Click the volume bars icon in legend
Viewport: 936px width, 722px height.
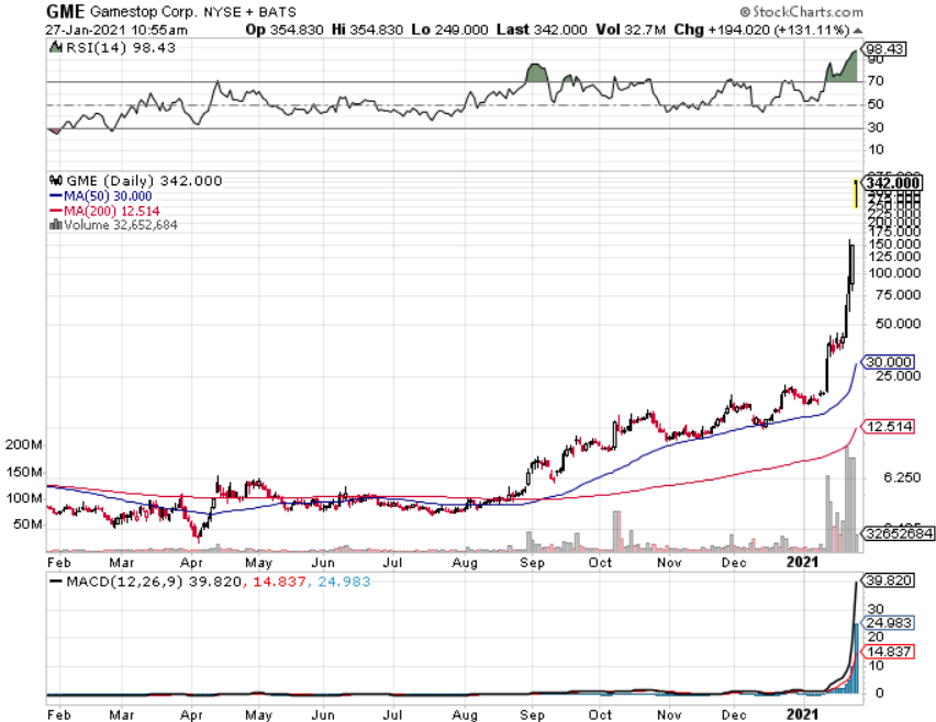(x=56, y=225)
